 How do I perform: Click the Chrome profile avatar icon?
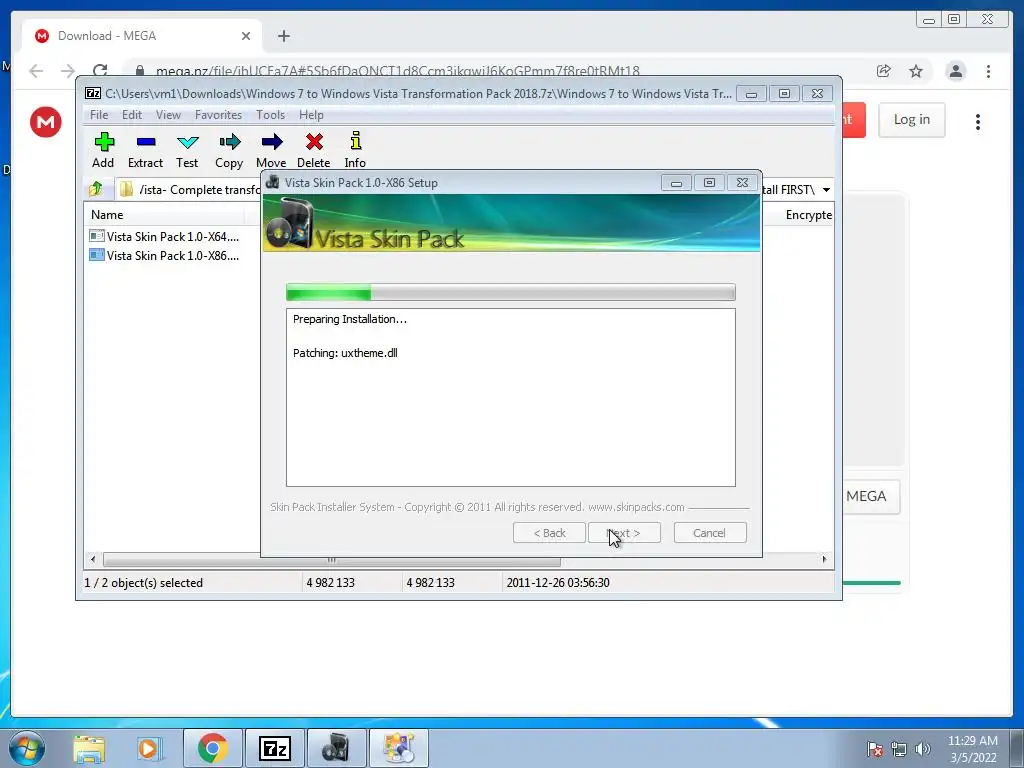click(955, 71)
